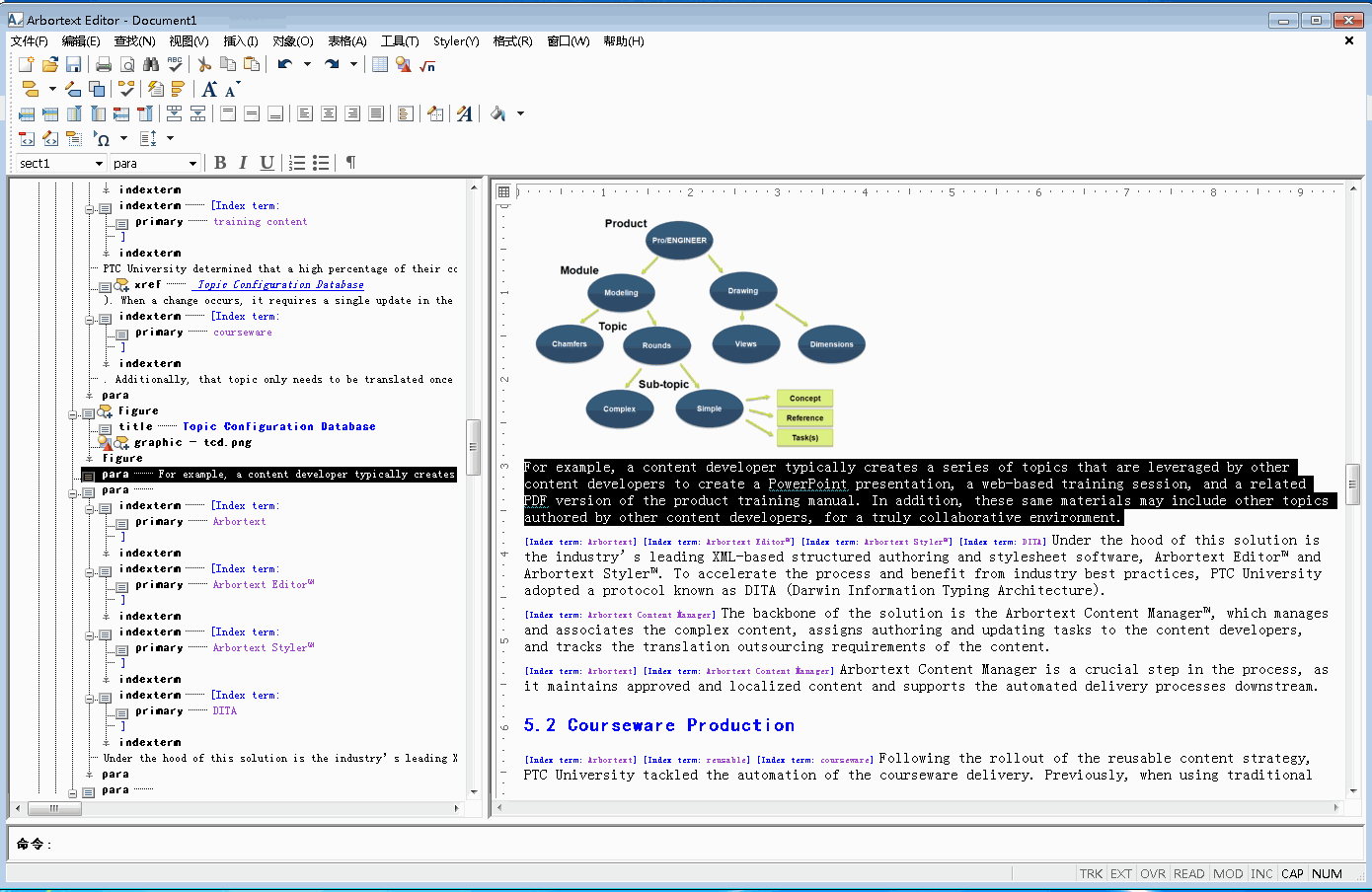Open Find/Replace with the binoculars icon

click(151, 64)
